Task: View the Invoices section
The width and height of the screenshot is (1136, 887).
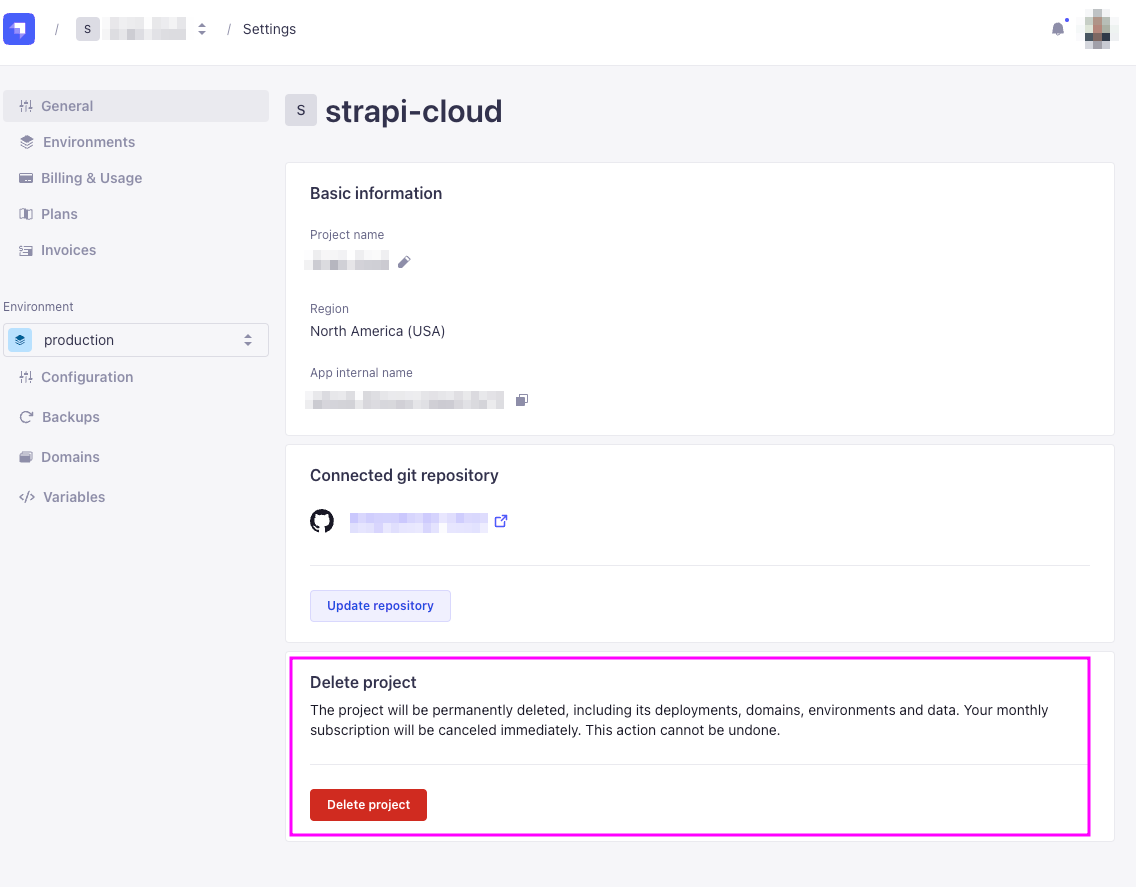Action: pos(68,250)
